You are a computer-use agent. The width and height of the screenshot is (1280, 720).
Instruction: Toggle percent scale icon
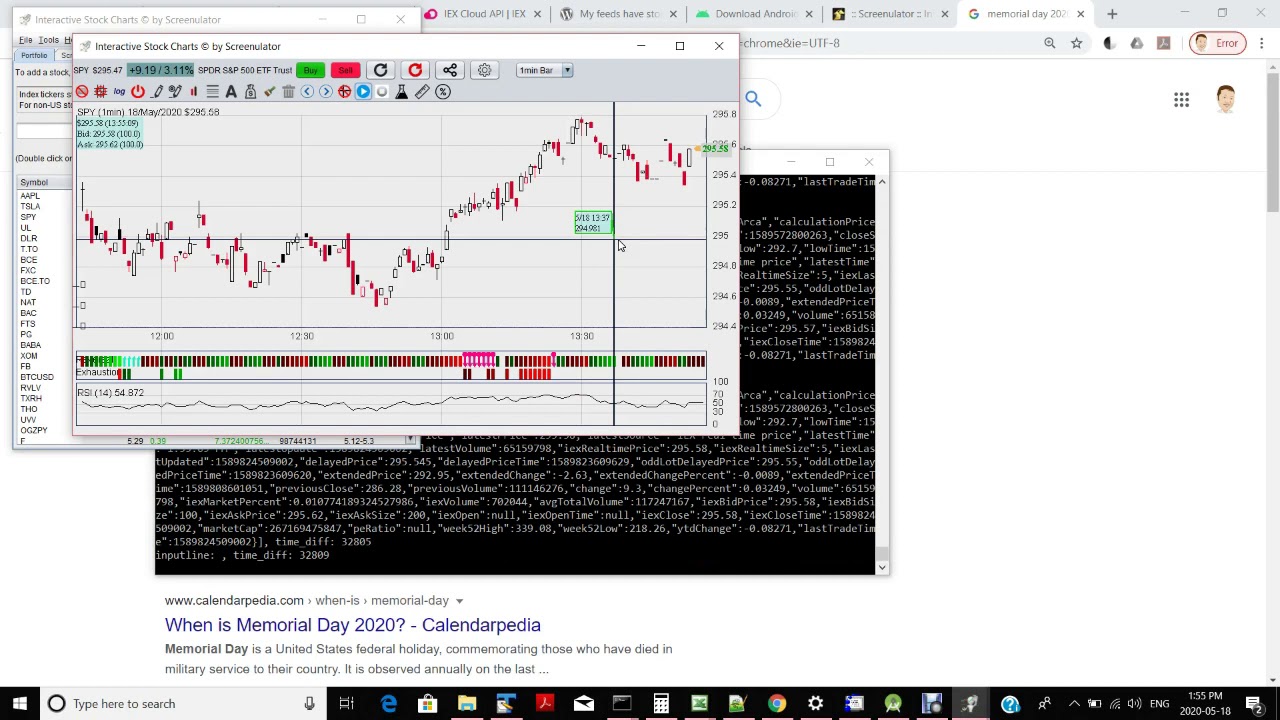click(x=443, y=91)
